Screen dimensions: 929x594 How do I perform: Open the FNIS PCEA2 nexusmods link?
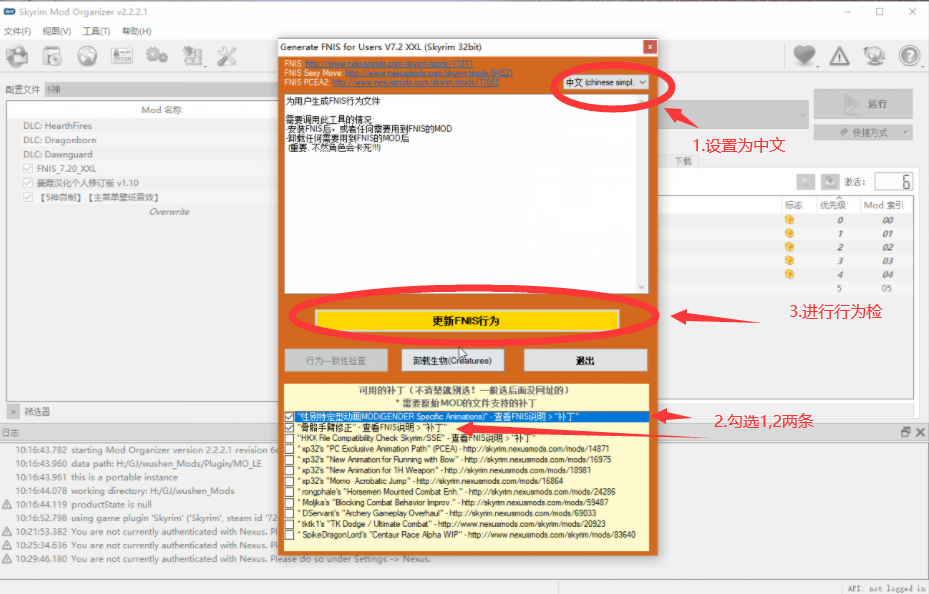[x=415, y=82]
